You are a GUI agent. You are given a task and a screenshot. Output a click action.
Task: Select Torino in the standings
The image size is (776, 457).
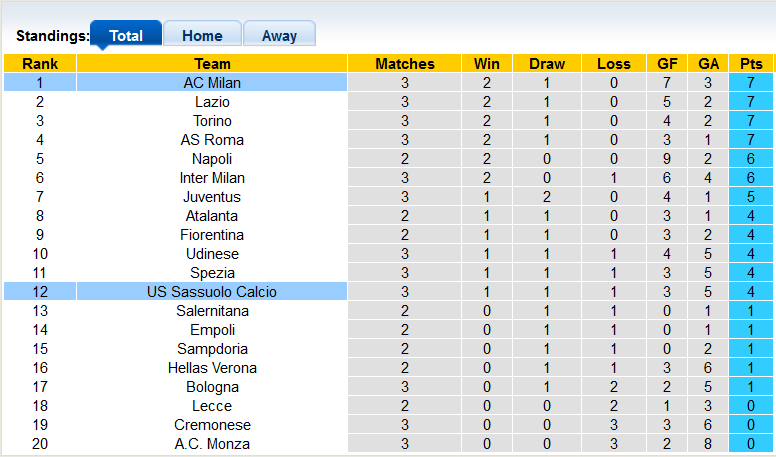pos(212,121)
